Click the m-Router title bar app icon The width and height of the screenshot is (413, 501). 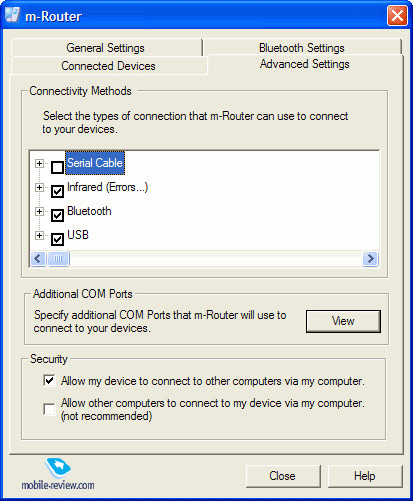(13, 15)
